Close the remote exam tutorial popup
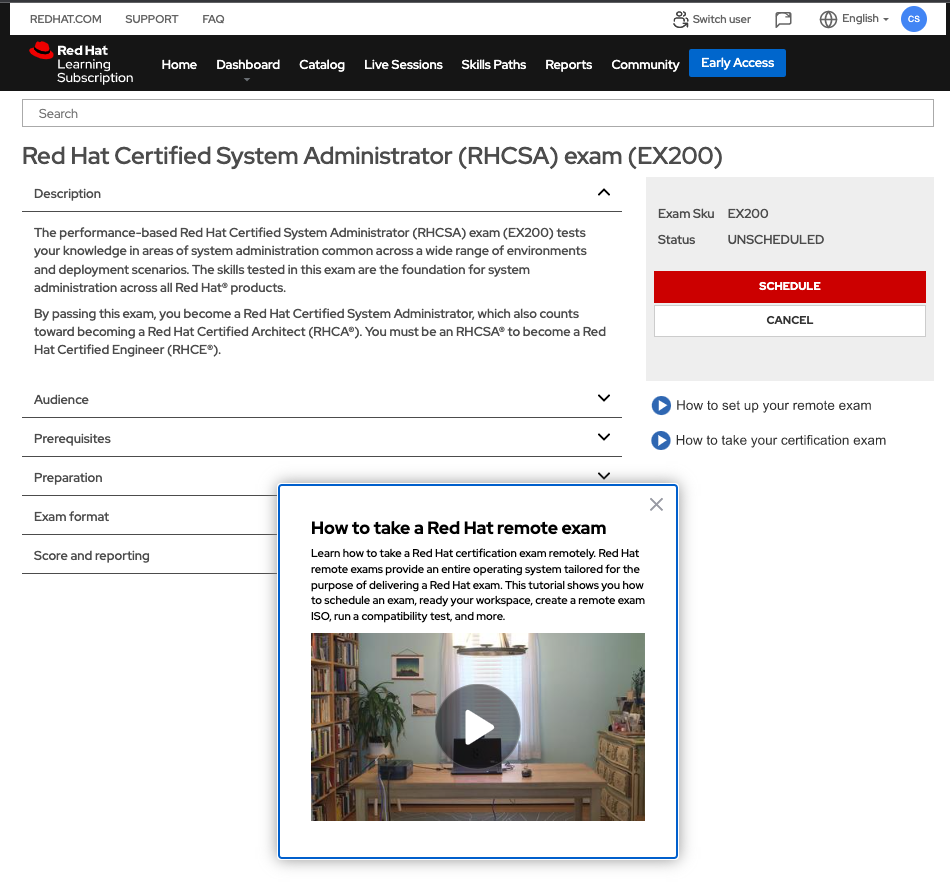The image size is (950, 893). pyautogui.click(x=656, y=504)
